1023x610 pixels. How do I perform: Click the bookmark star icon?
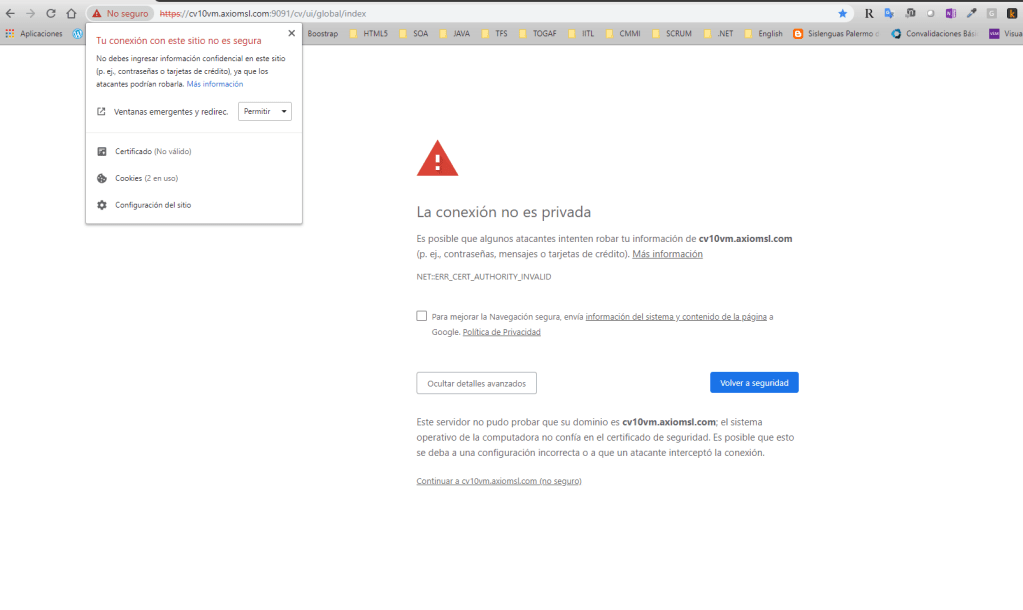[x=842, y=13]
